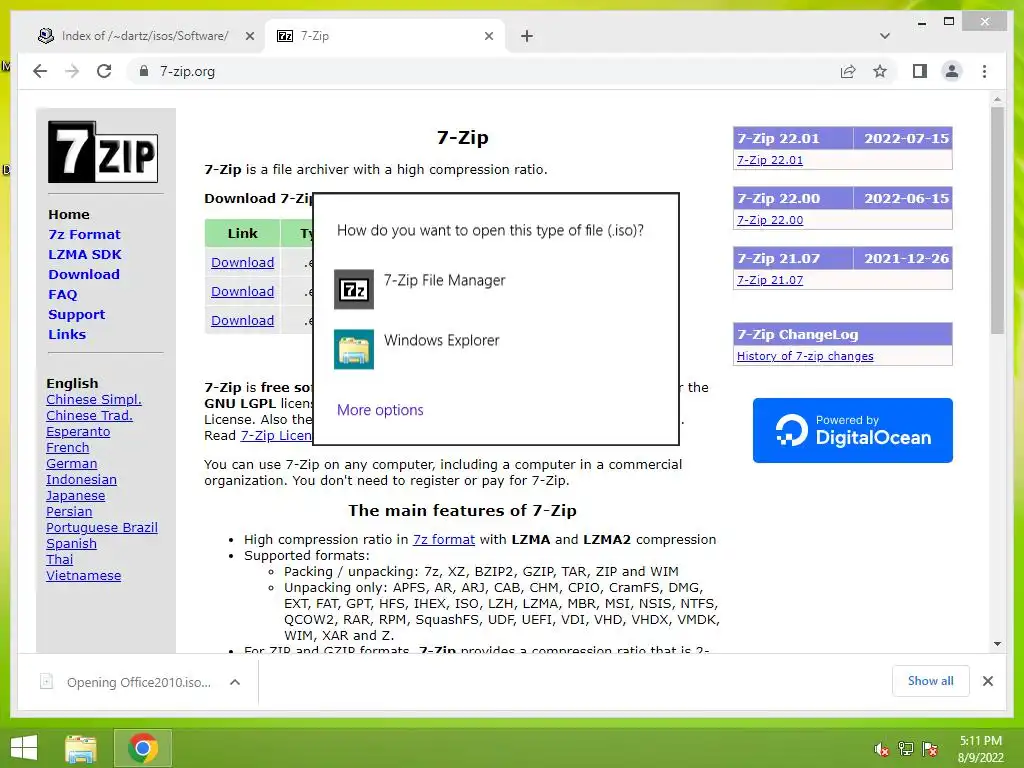1024x768 pixels.
Task: Click the Powered by DigitalOcean banner
Action: 852,430
